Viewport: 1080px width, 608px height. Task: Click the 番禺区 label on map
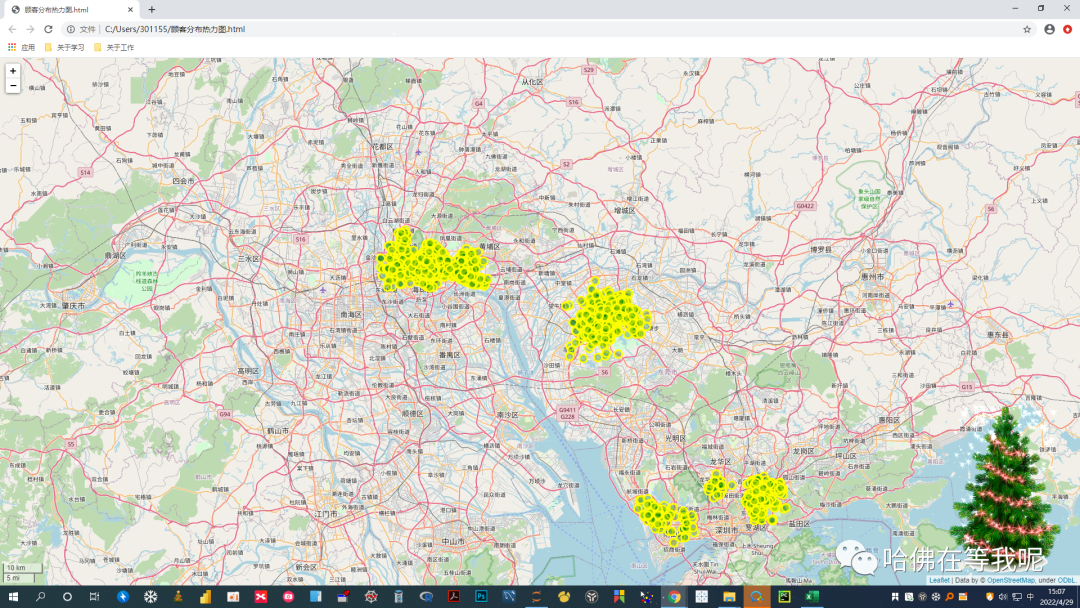pyautogui.click(x=449, y=355)
